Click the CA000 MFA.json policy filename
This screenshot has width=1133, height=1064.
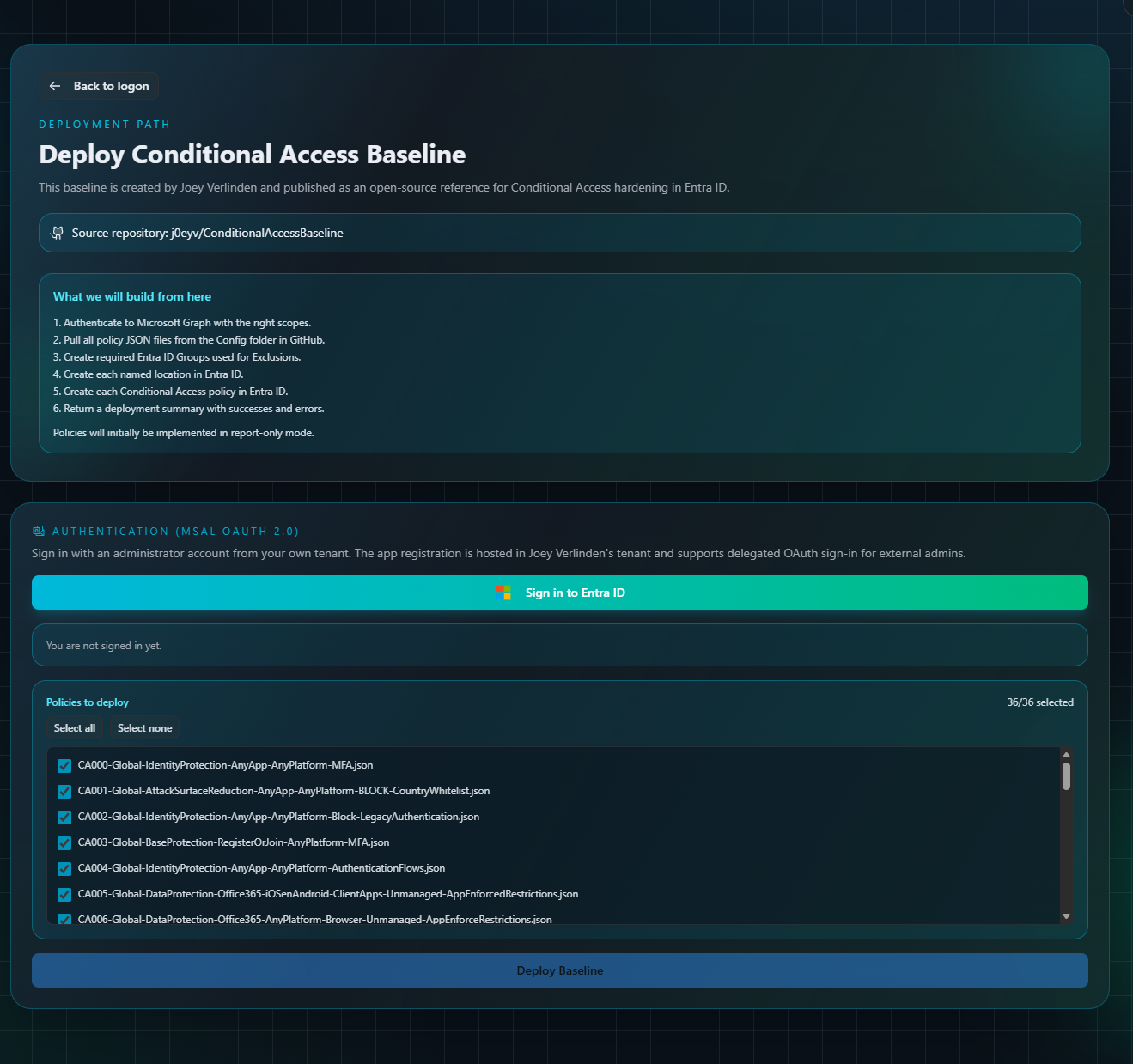click(225, 765)
